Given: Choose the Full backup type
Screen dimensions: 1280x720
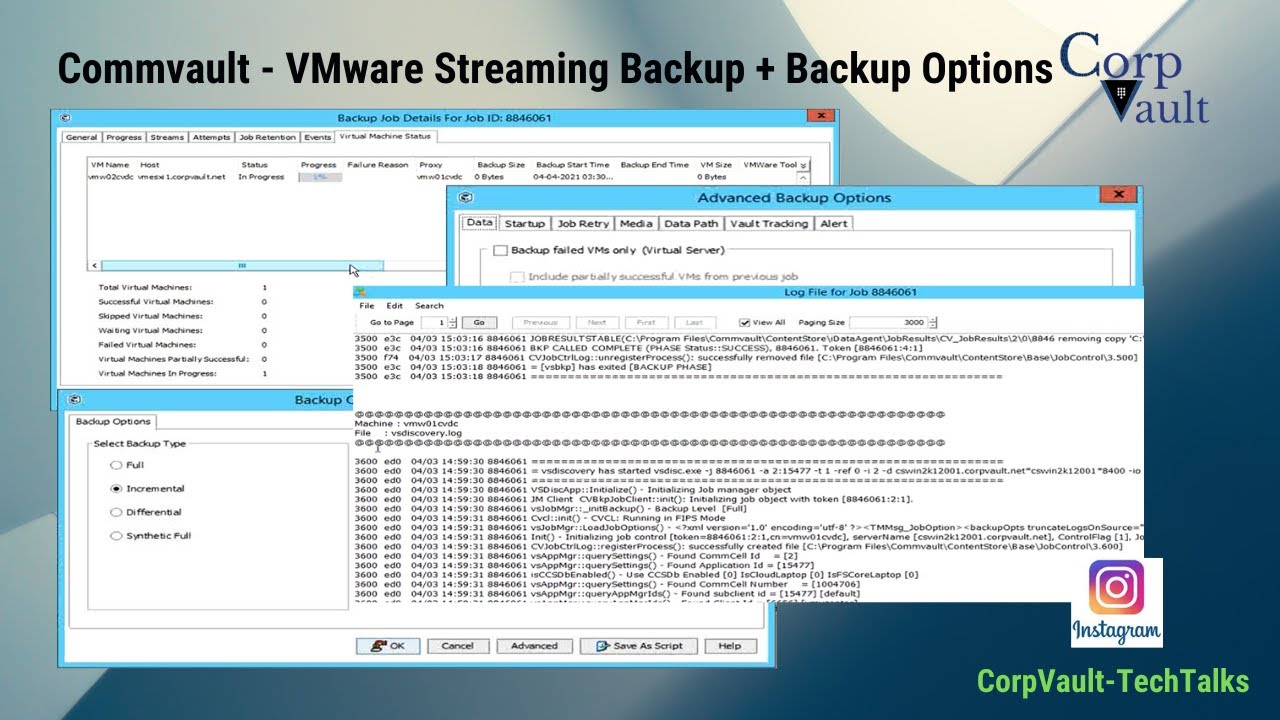Looking at the screenshot, I should click(x=116, y=465).
